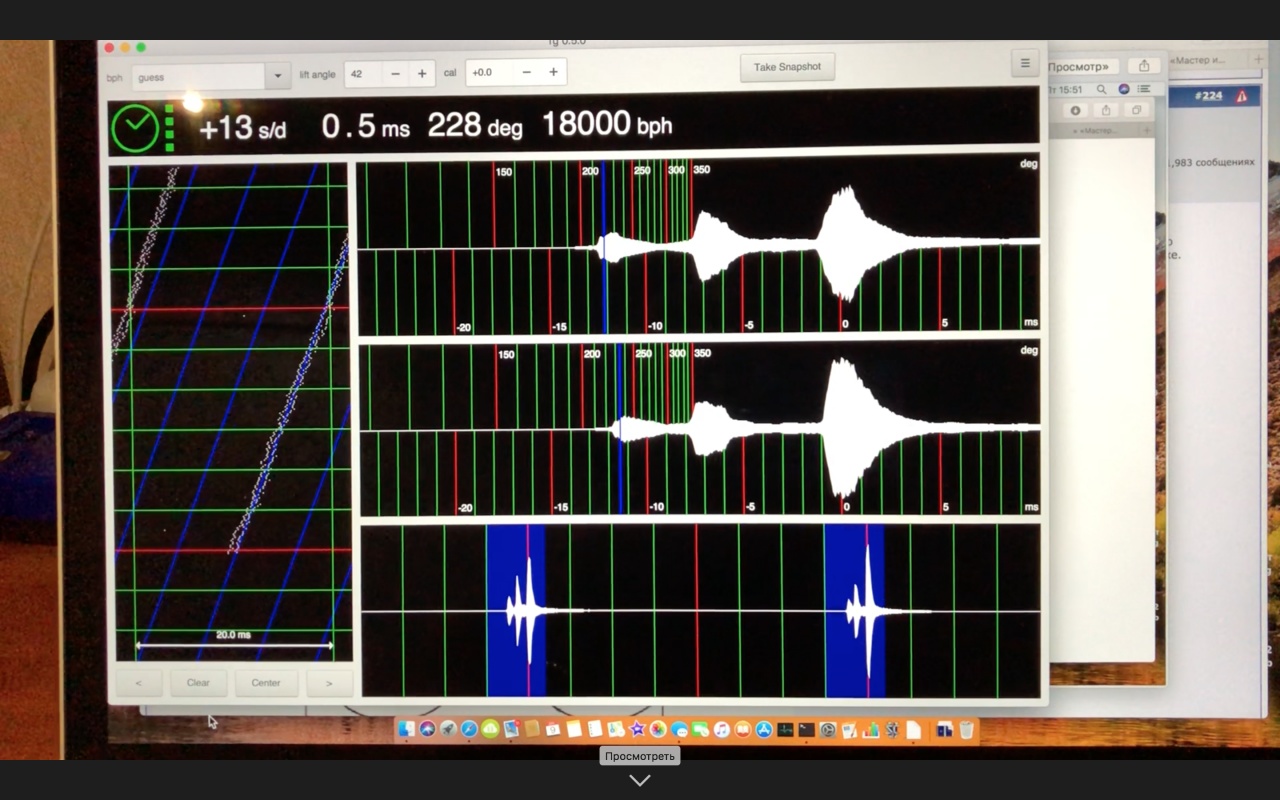Expand the bph guess dropdown
This screenshot has width=1280, height=800.
(278, 76)
